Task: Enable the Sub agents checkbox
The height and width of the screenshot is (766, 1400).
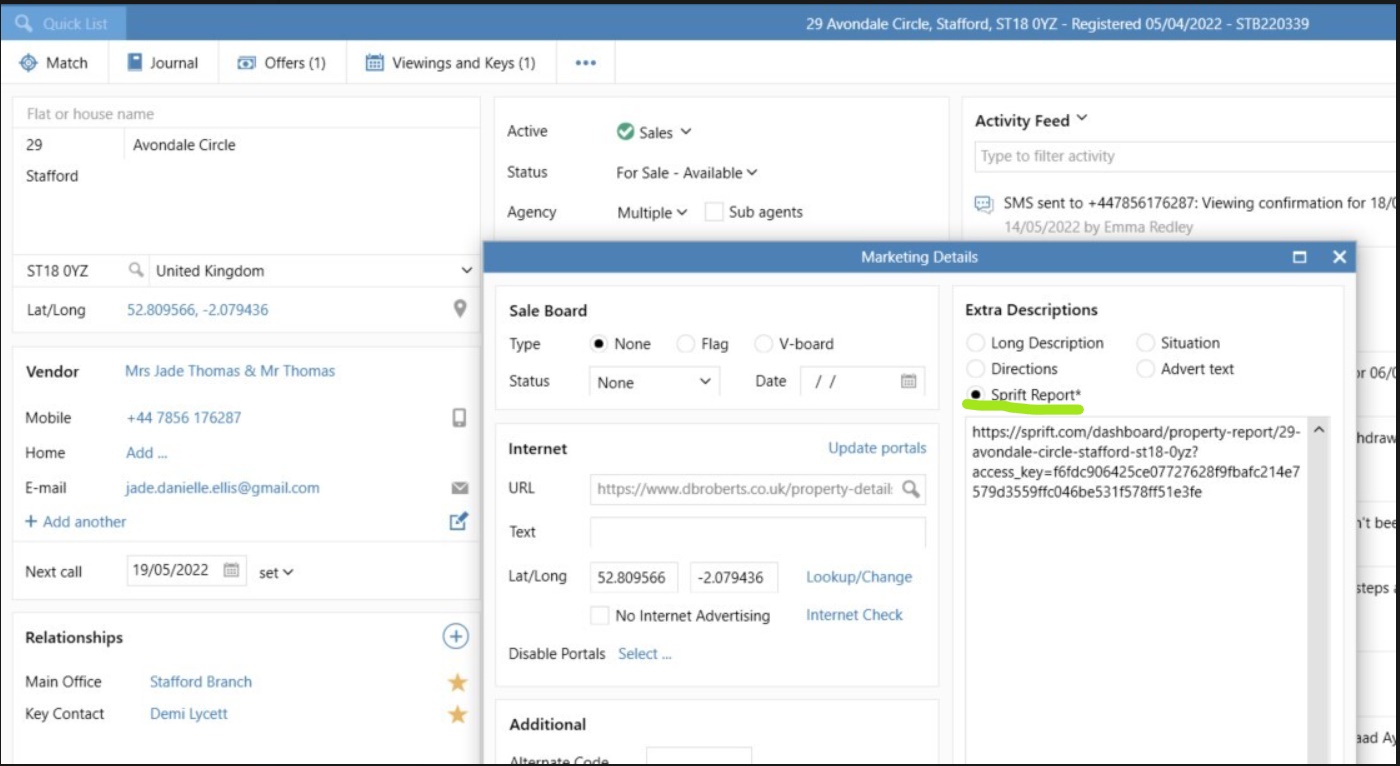Action: point(713,212)
